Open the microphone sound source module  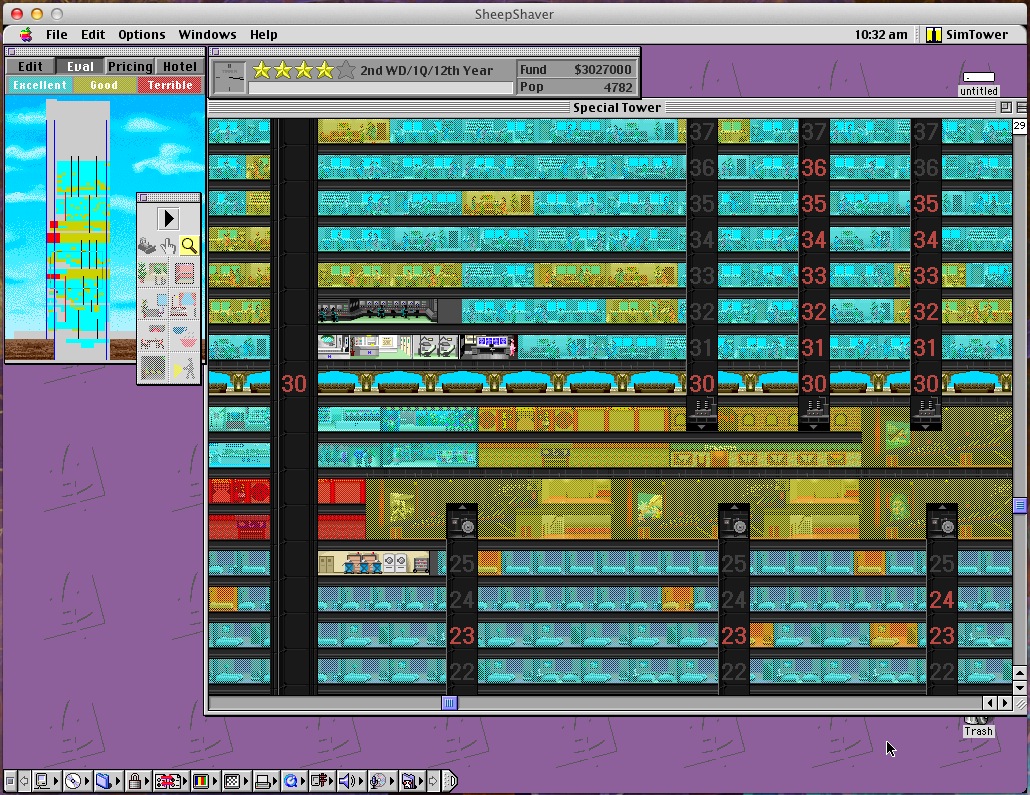click(x=381, y=781)
